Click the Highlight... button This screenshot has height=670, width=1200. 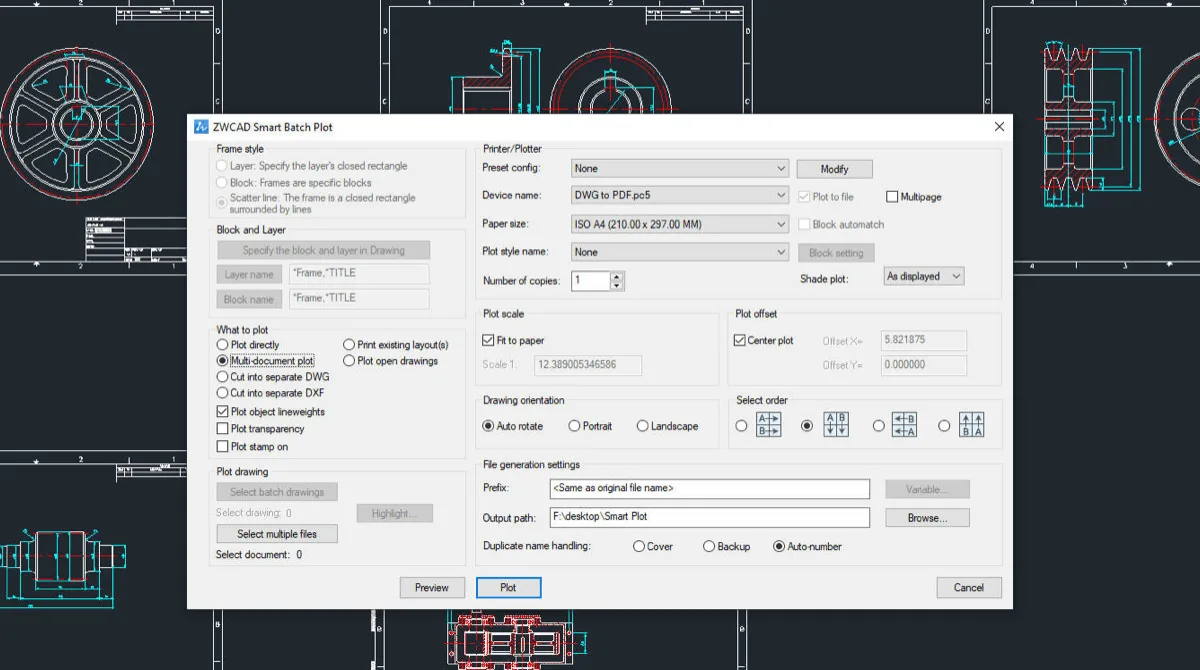[395, 513]
